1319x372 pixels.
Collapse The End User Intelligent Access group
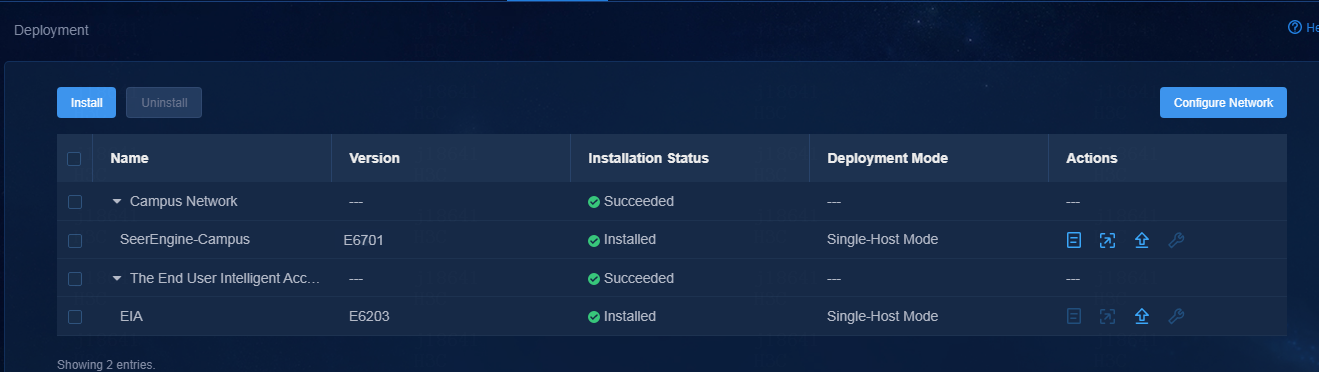[x=117, y=278]
